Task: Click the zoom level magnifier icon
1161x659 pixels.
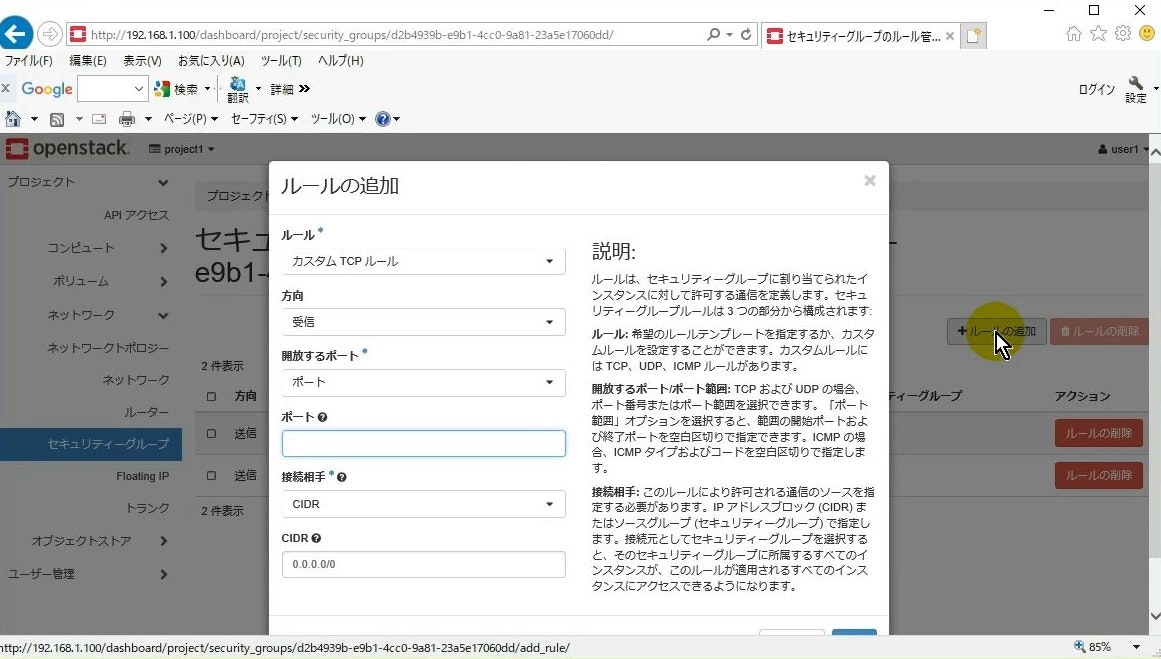Action: coord(1080,646)
